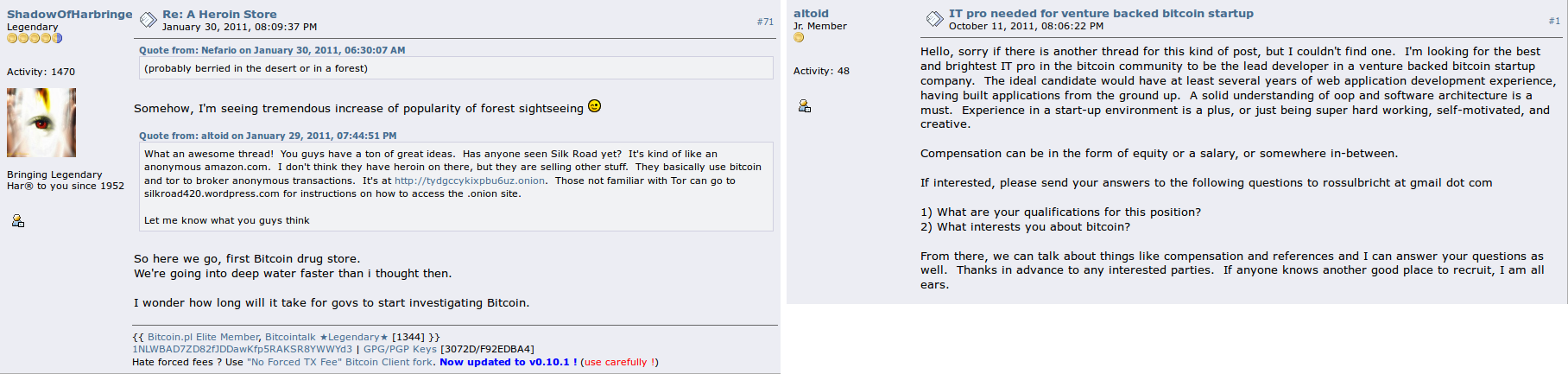1568x374 pixels.
Task: Open the altoid username link
Action: (x=811, y=13)
